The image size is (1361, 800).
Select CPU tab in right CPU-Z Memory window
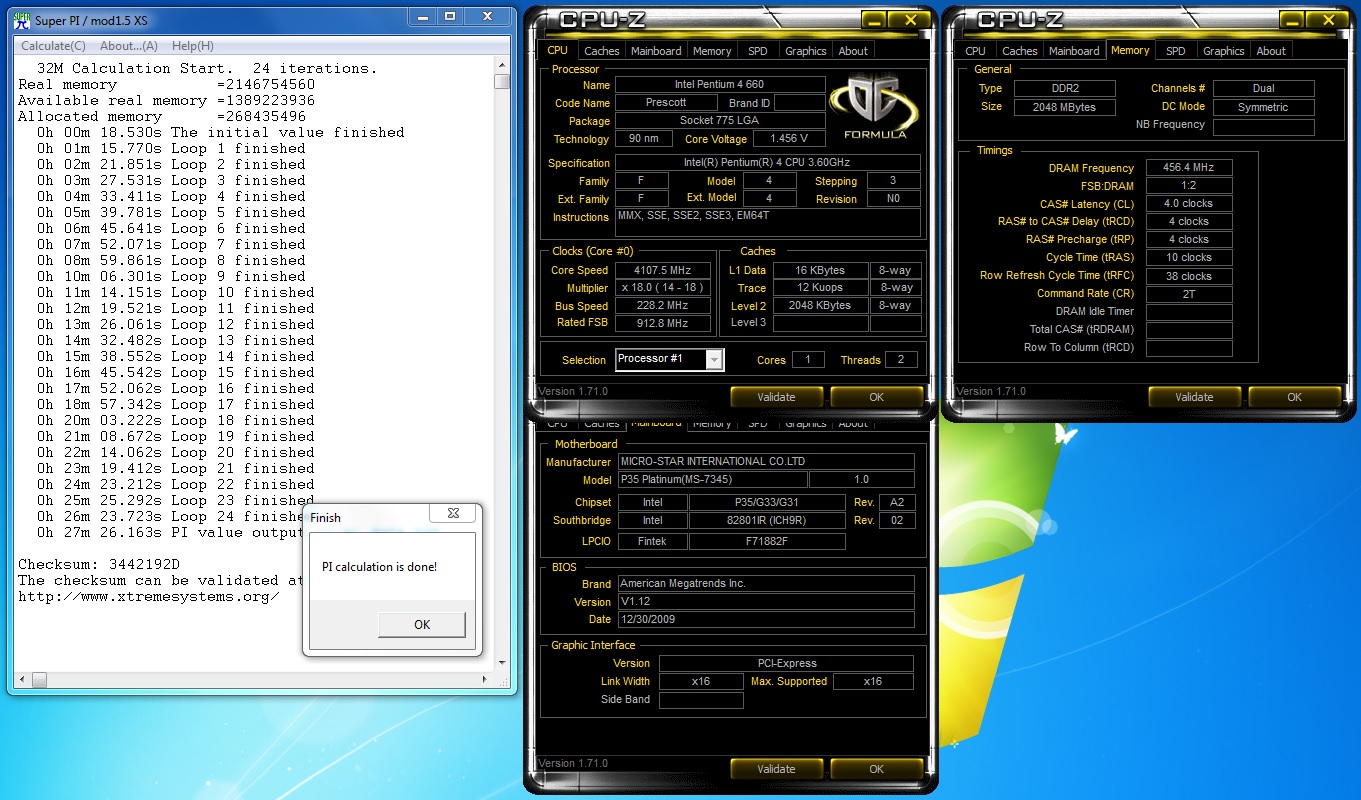click(x=975, y=51)
